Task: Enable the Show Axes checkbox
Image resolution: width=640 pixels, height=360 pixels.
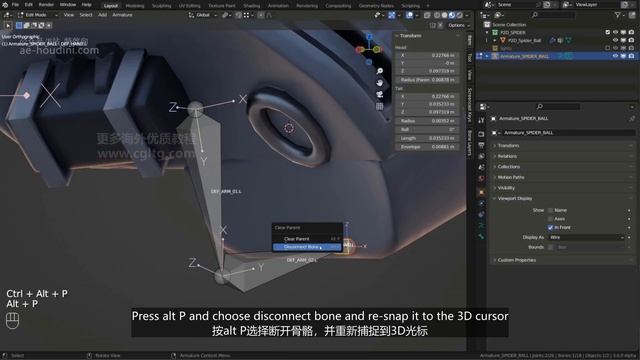Action: tap(551, 219)
